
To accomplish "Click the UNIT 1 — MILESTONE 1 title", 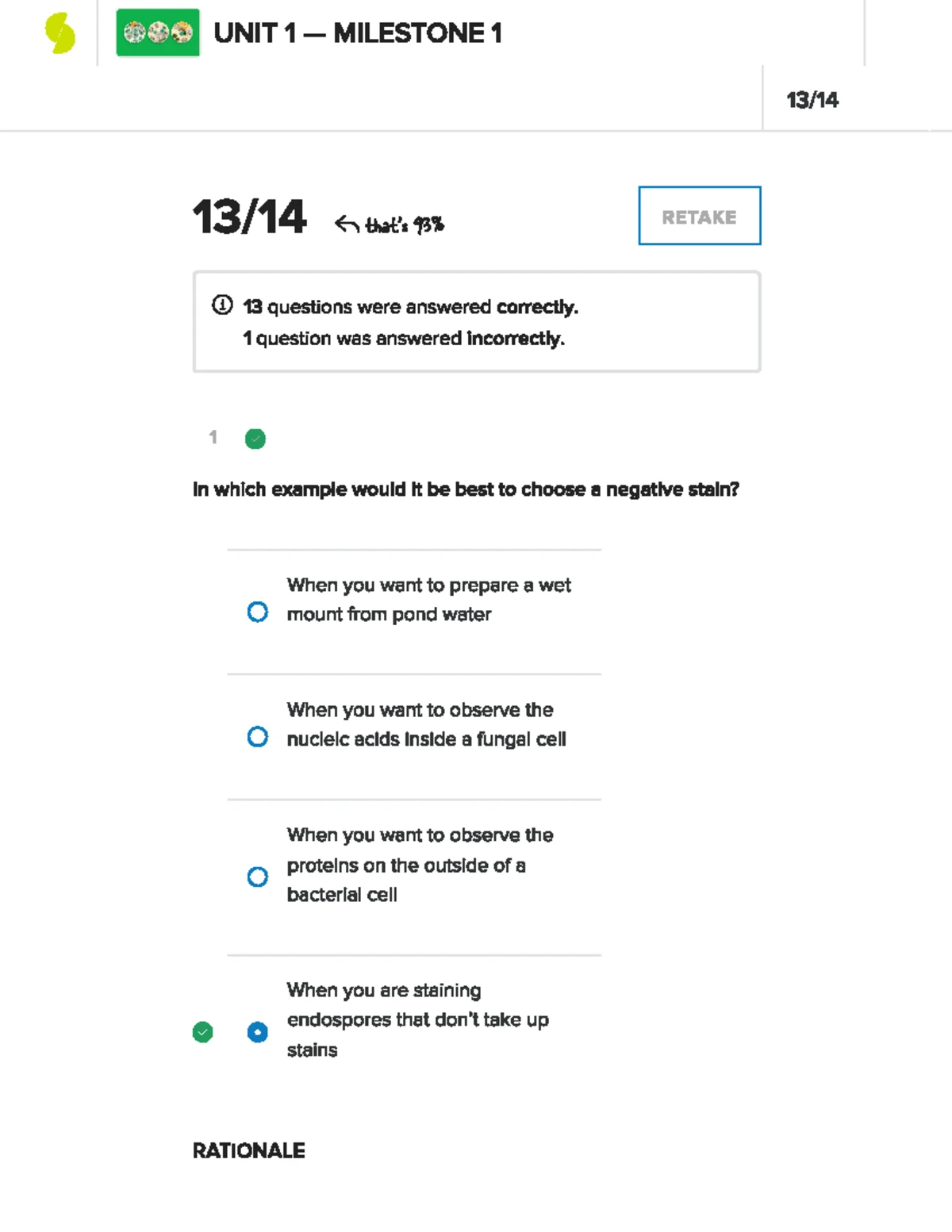I will click(359, 33).
